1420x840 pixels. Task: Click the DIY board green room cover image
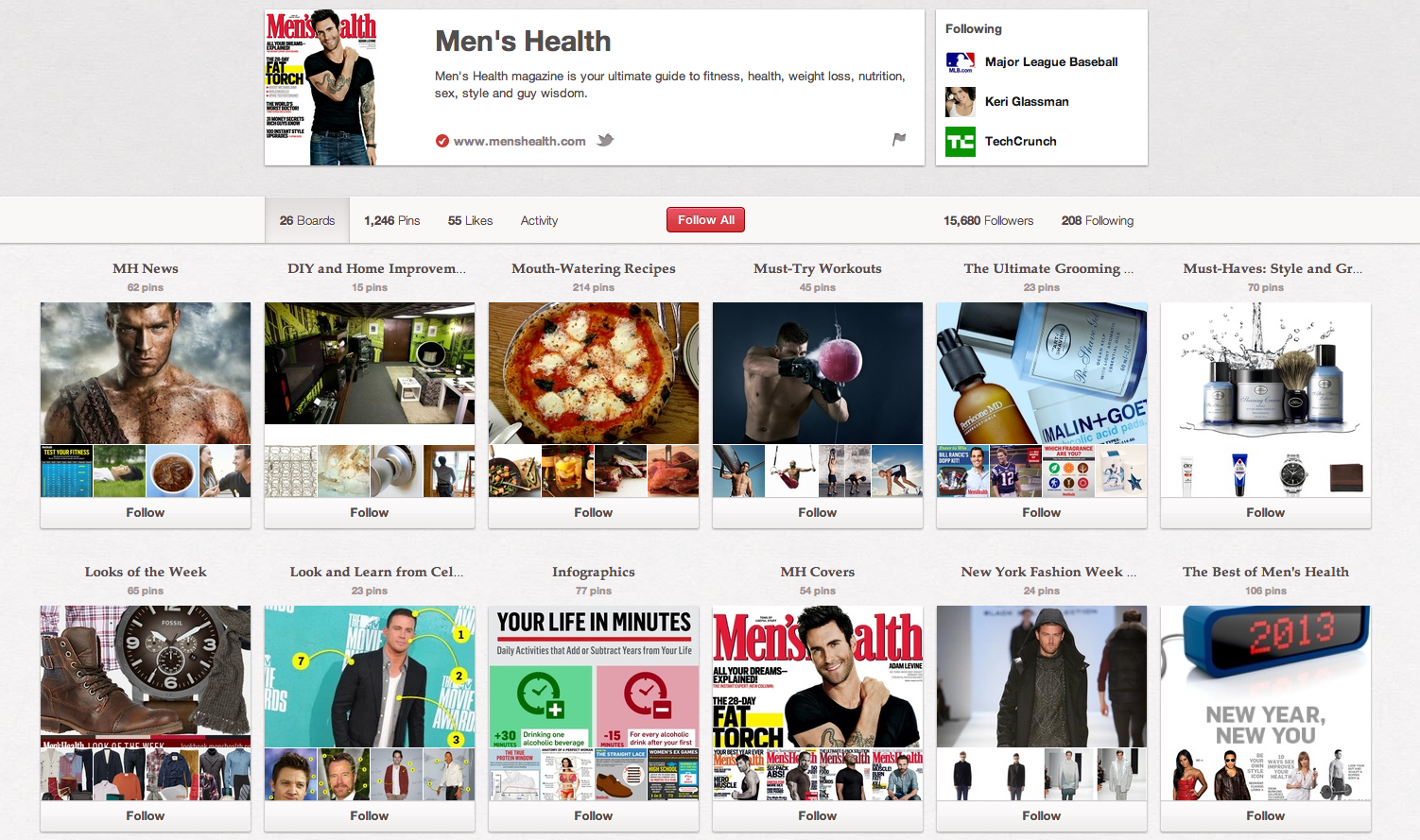click(370, 364)
